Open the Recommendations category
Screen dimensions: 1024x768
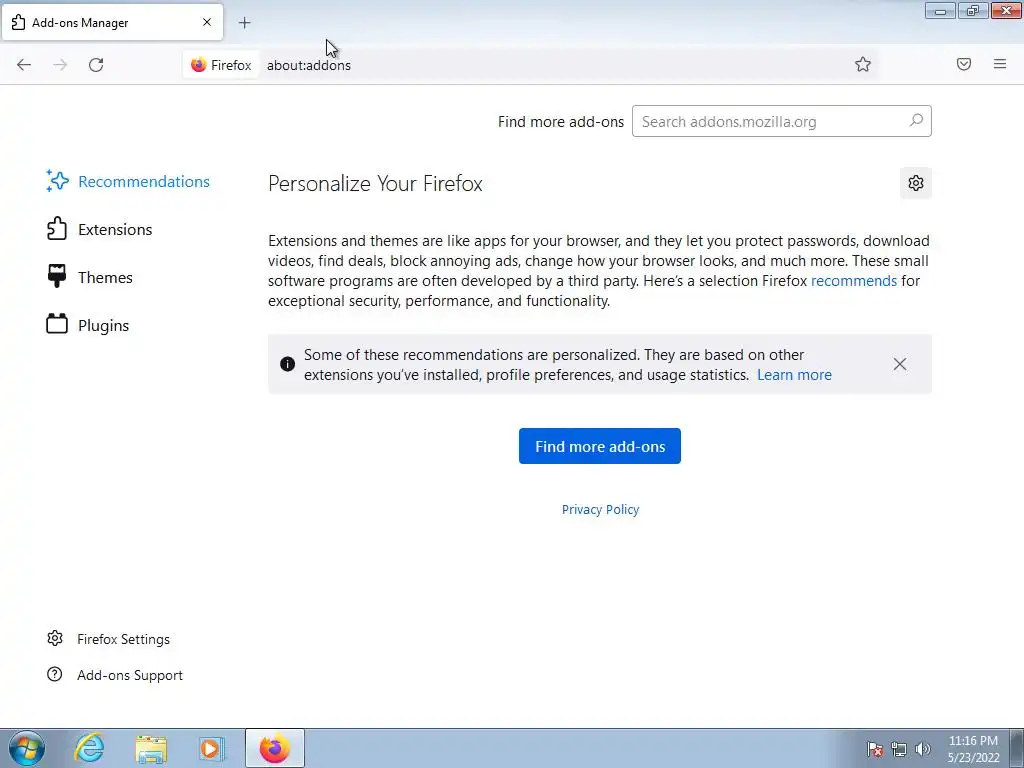[128, 182]
